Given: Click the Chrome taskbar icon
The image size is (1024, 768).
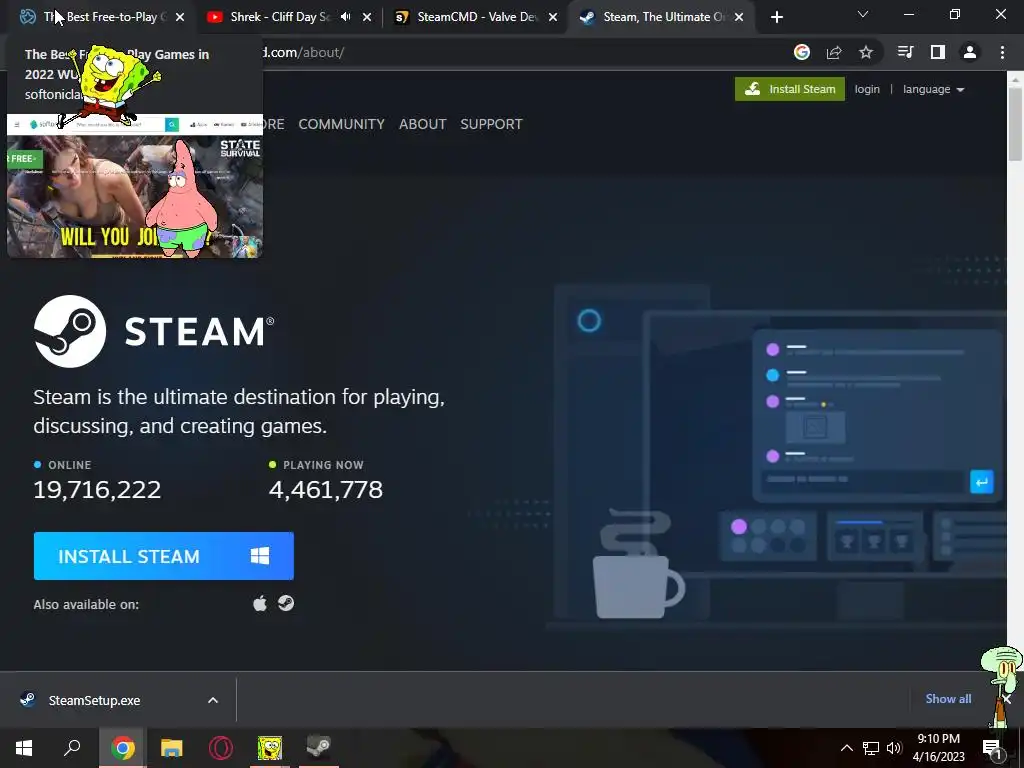Looking at the screenshot, I should point(123,748).
